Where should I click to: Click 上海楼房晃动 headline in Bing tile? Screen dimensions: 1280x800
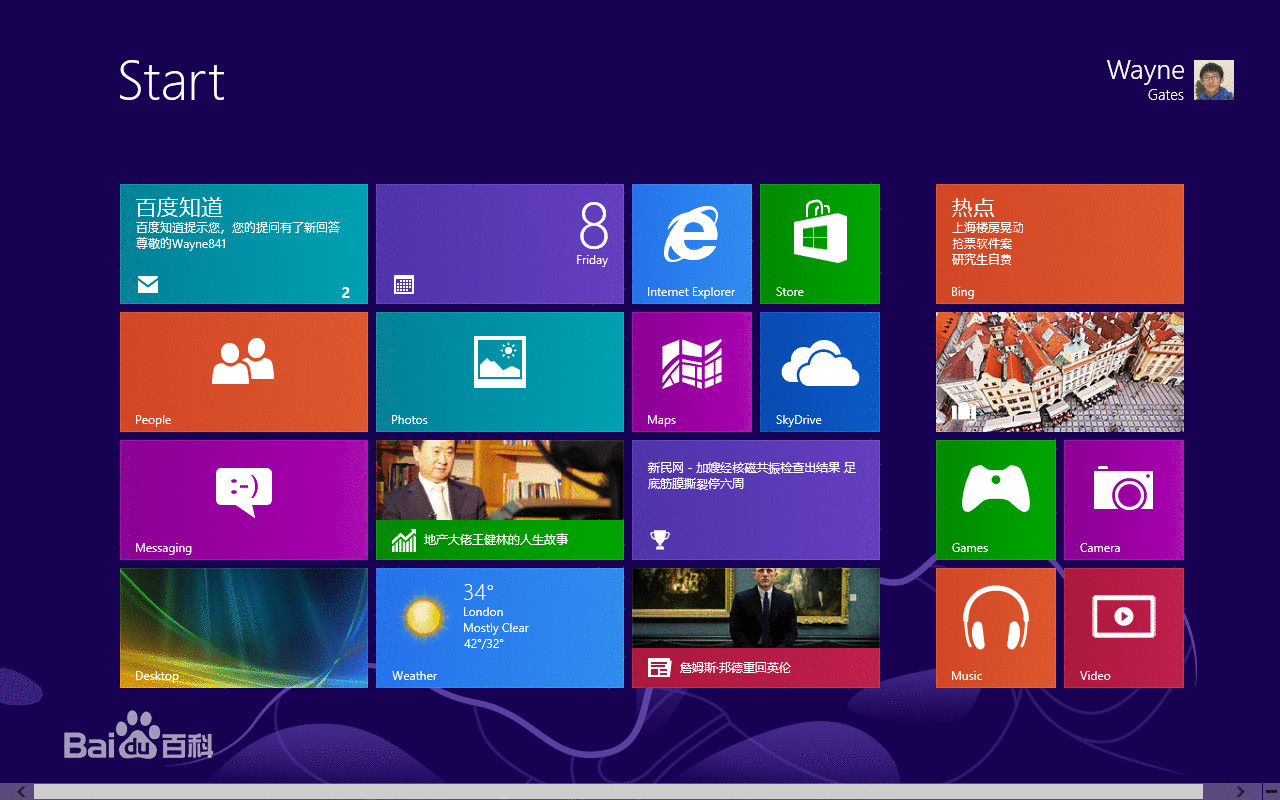(x=988, y=228)
